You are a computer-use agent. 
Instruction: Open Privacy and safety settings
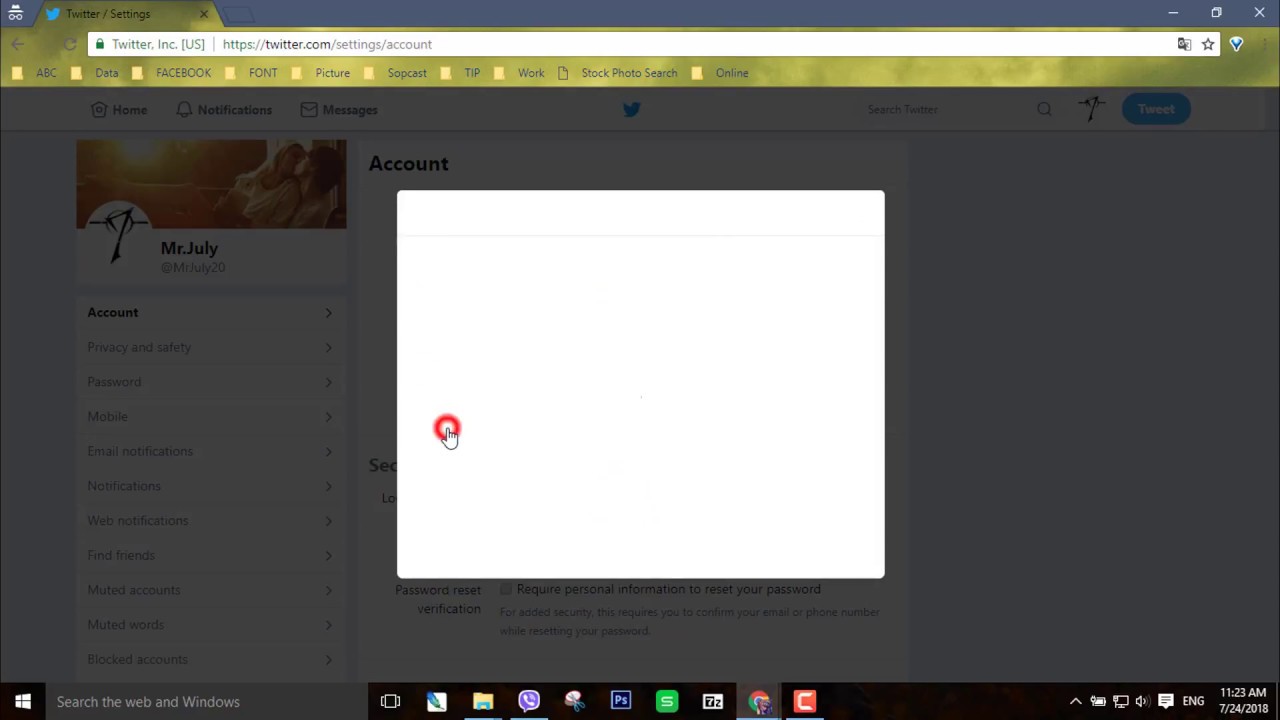pyautogui.click(x=210, y=347)
